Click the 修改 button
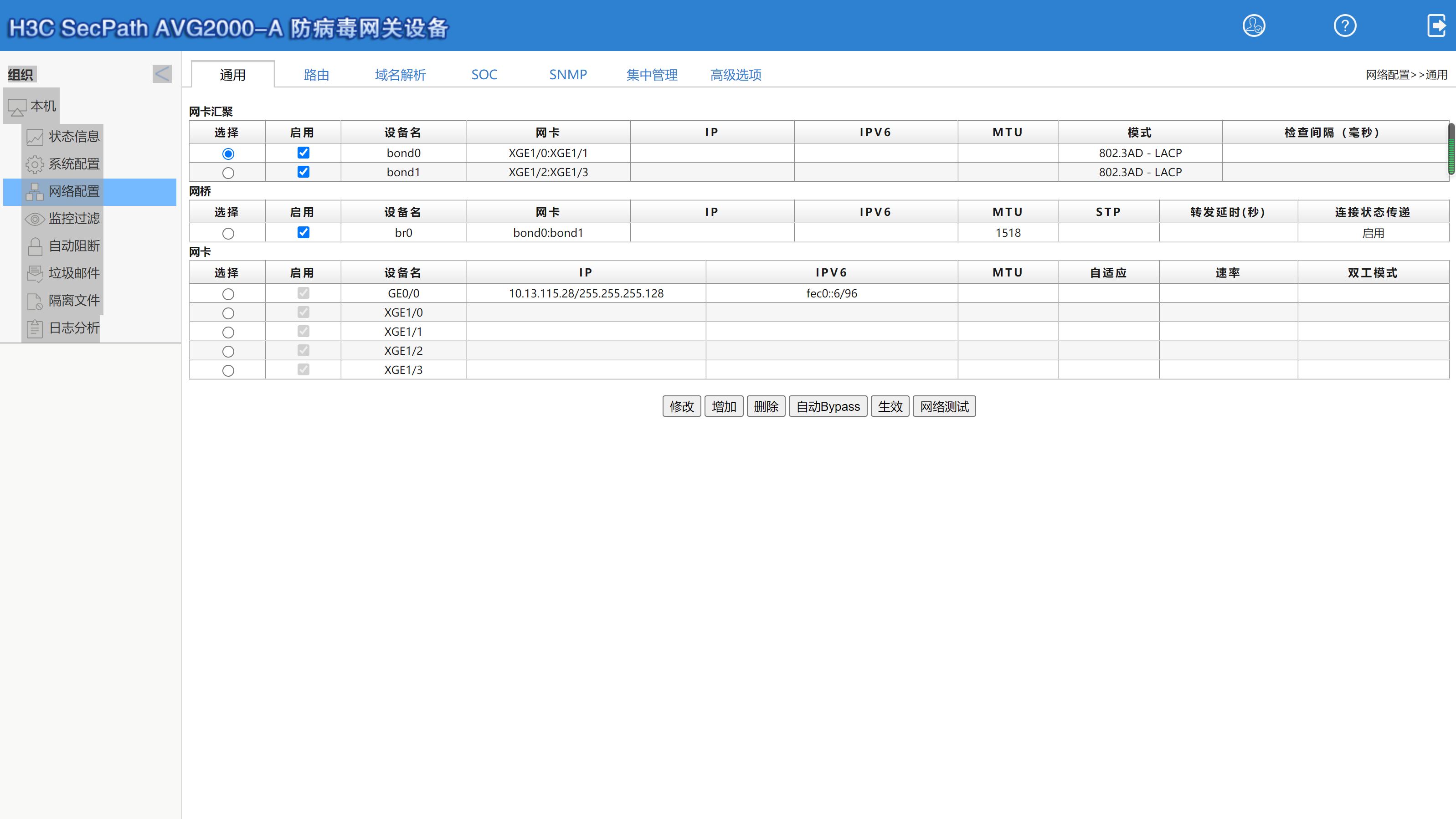Image resolution: width=1456 pixels, height=819 pixels. [x=681, y=406]
